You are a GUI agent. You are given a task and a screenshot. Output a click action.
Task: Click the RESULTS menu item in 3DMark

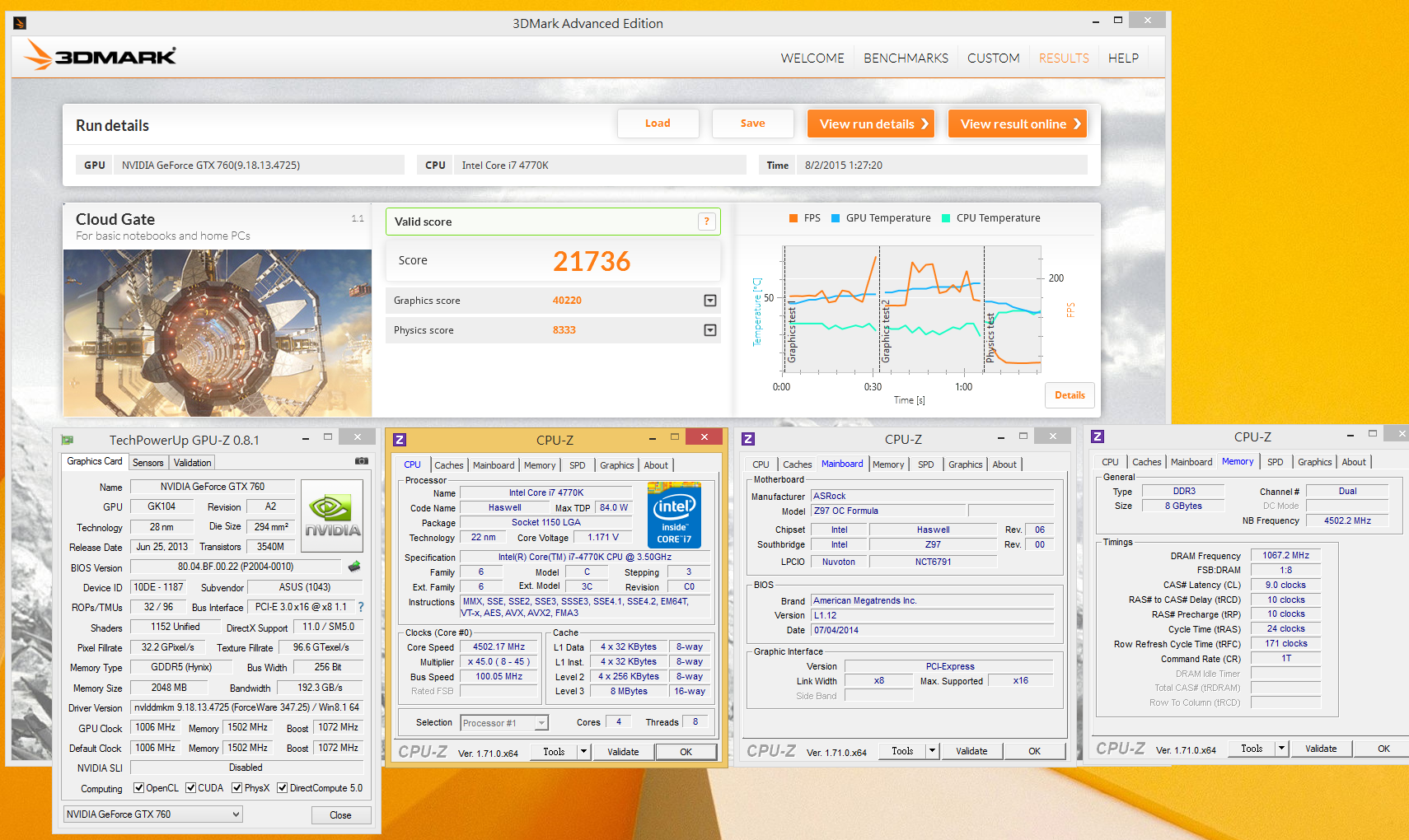(x=1064, y=58)
